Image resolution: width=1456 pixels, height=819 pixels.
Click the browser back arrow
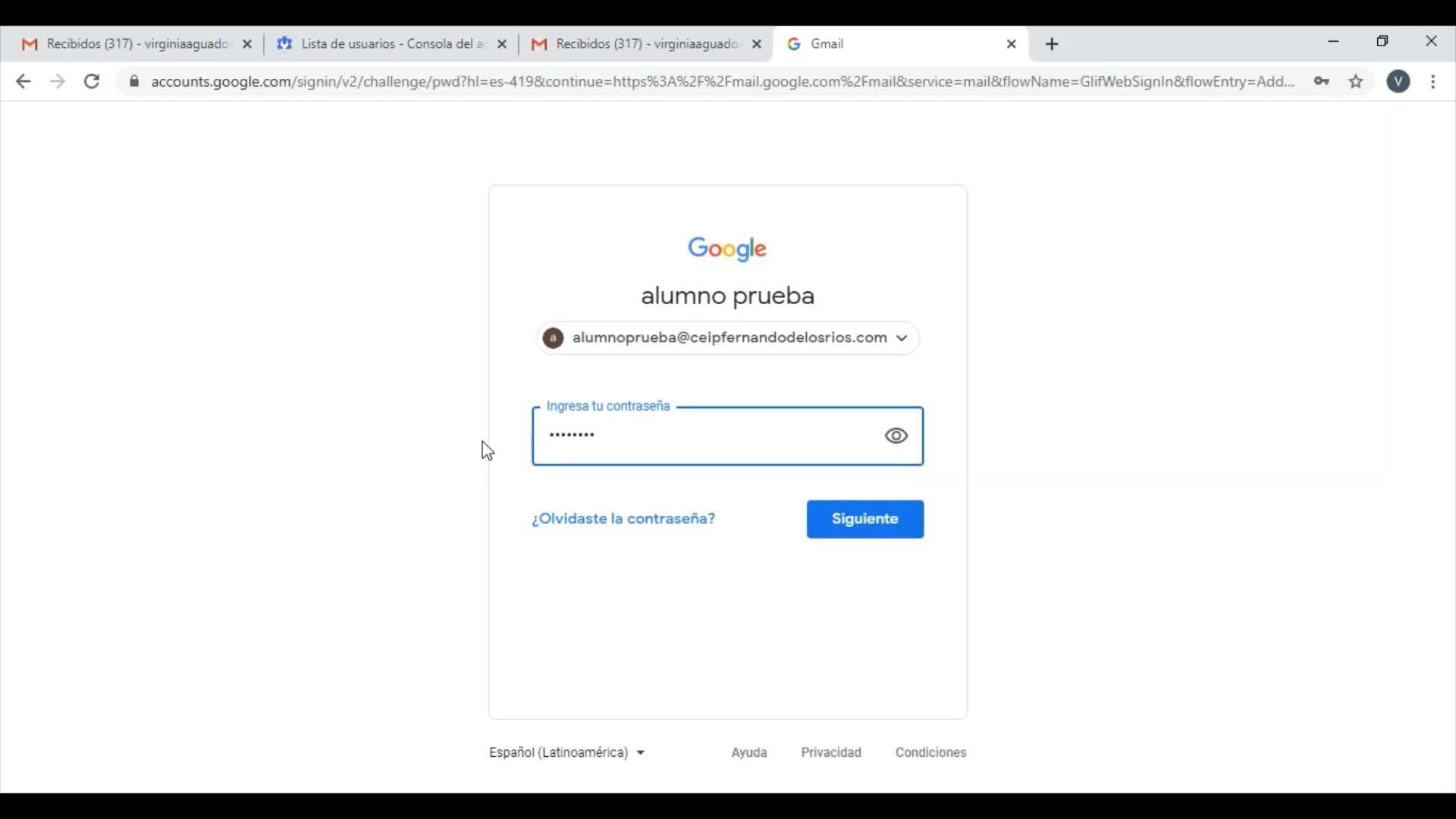[23, 82]
